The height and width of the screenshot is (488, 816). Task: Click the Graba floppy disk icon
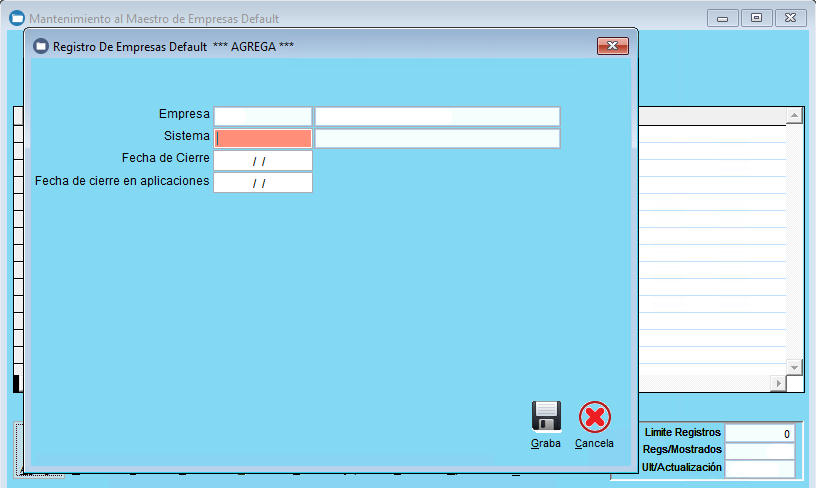[546, 416]
